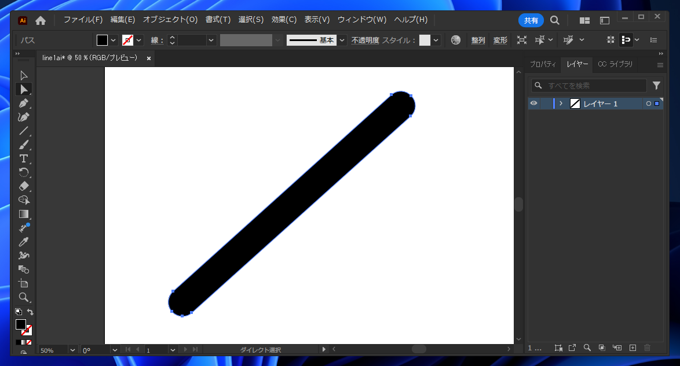Open zoom level 50% dropdown
Screen dimensions: 680x366
pos(72,350)
